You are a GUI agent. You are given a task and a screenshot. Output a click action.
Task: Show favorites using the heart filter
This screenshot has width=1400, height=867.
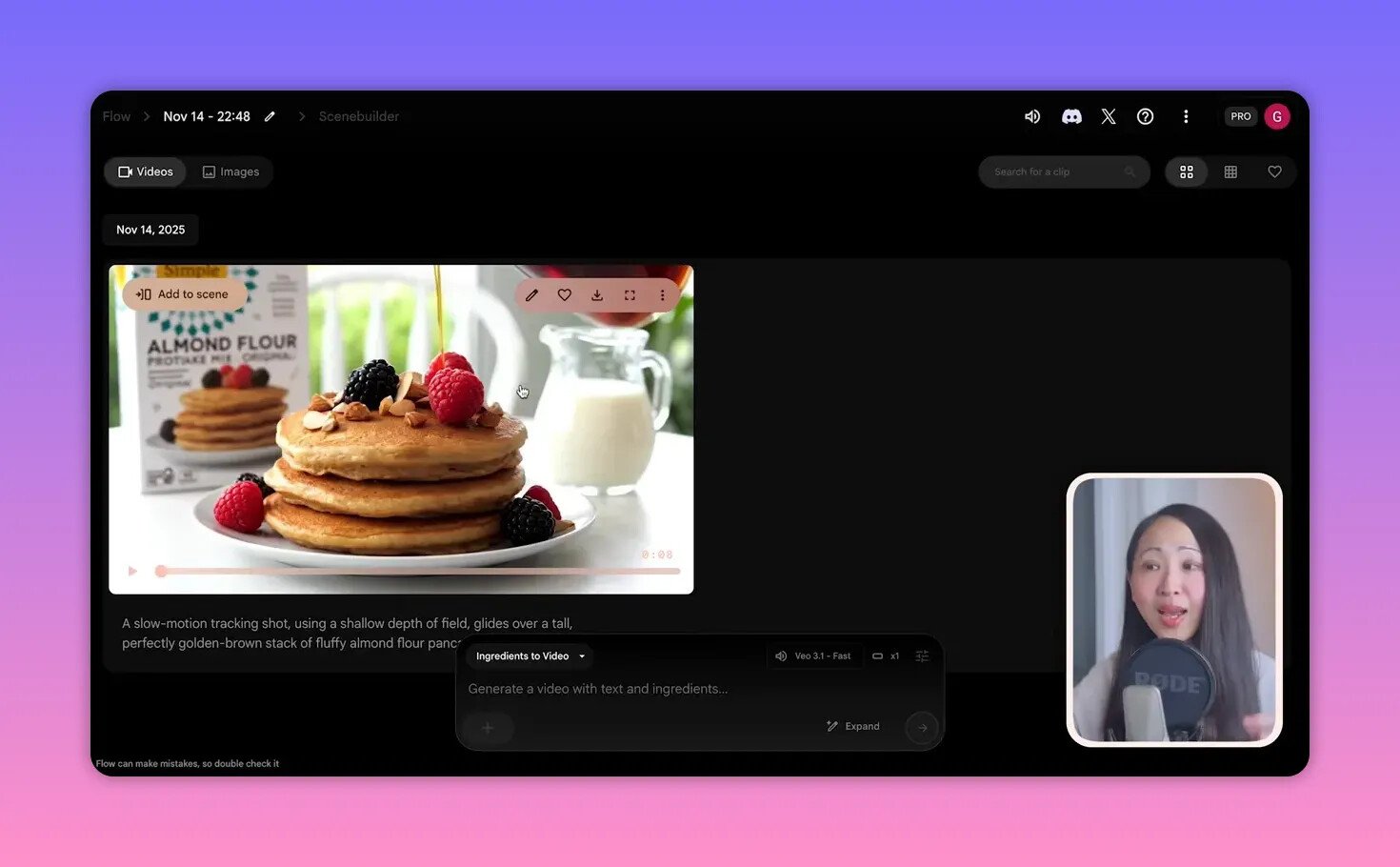pyautogui.click(x=1274, y=171)
